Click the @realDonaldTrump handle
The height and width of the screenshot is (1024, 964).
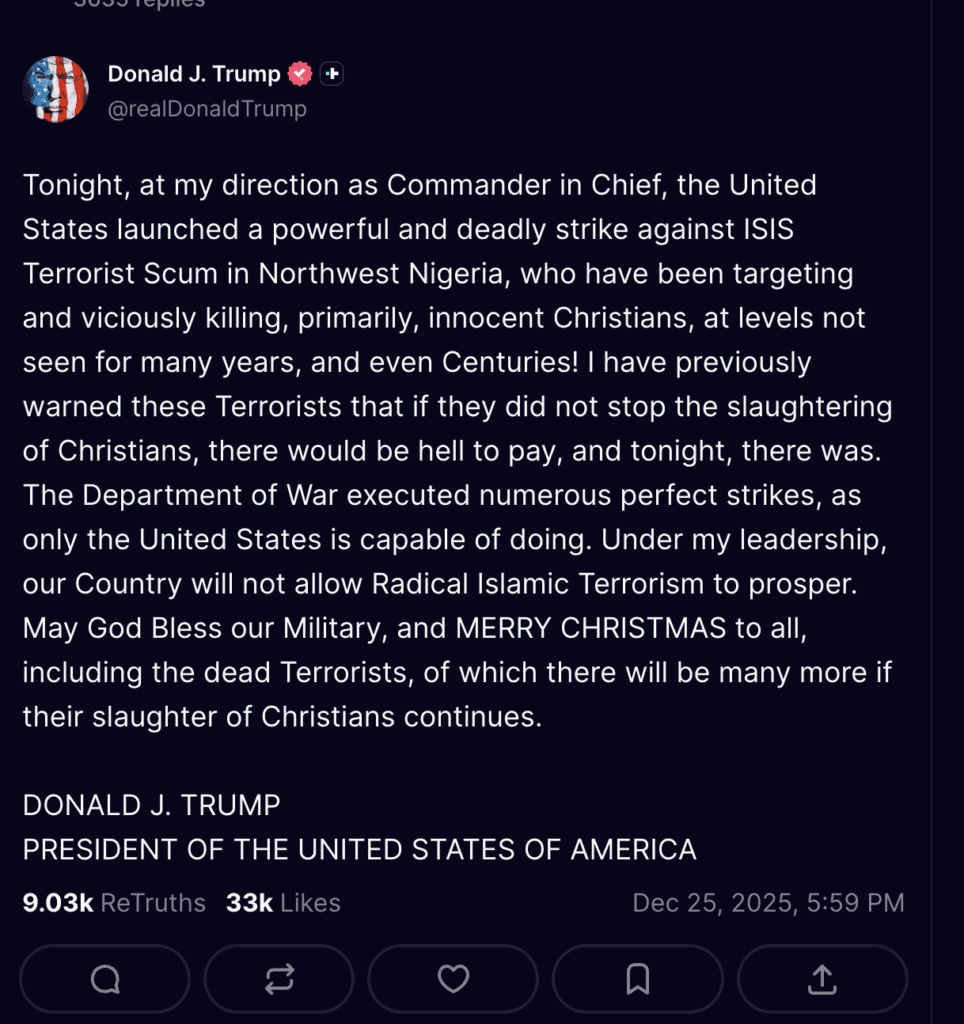[x=206, y=108]
